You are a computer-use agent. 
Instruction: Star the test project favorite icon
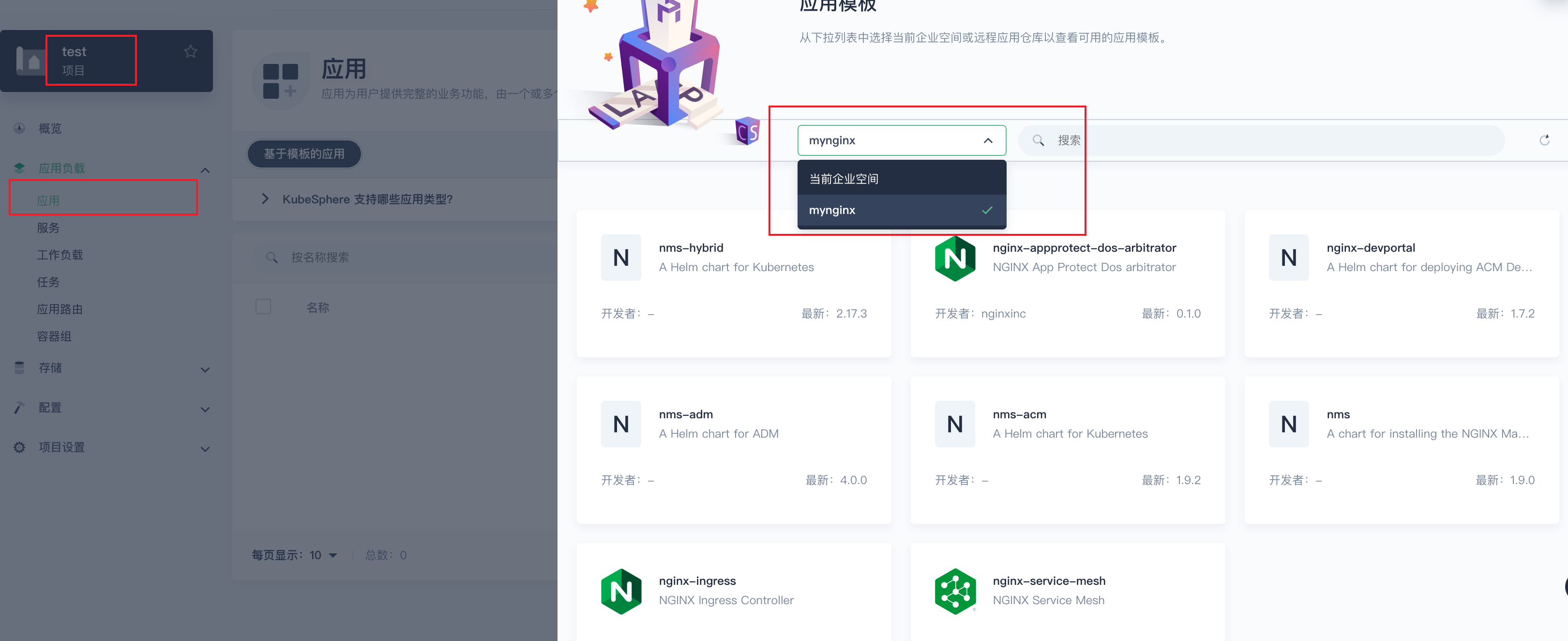[x=191, y=52]
